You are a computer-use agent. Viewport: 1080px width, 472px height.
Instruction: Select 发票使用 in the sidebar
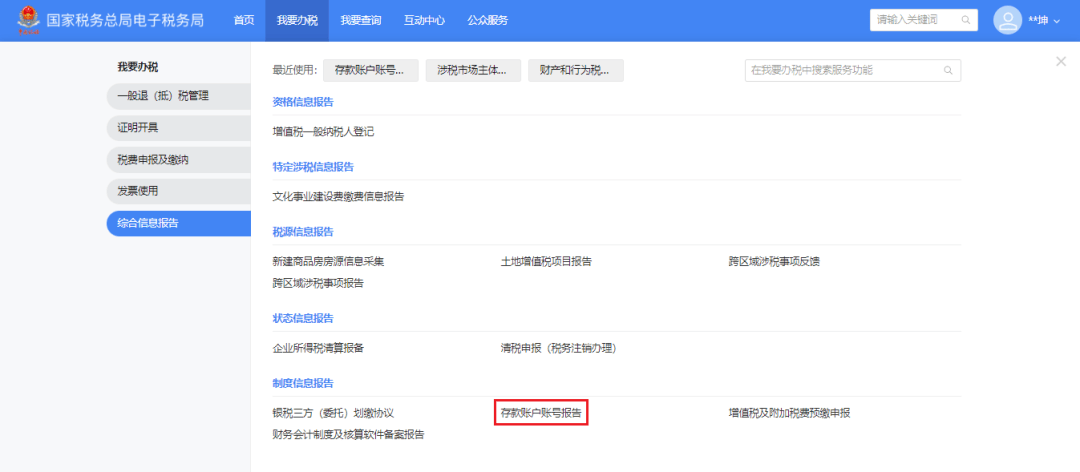(178, 192)
